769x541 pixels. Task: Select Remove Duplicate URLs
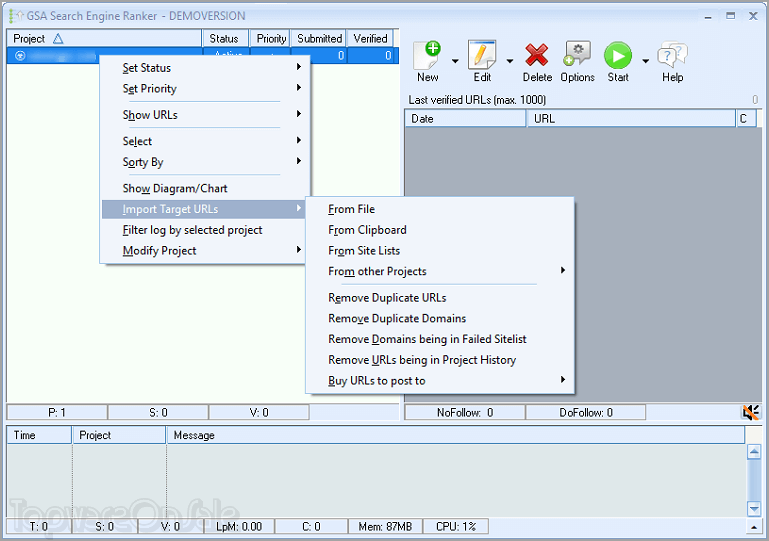pos(440,298)
